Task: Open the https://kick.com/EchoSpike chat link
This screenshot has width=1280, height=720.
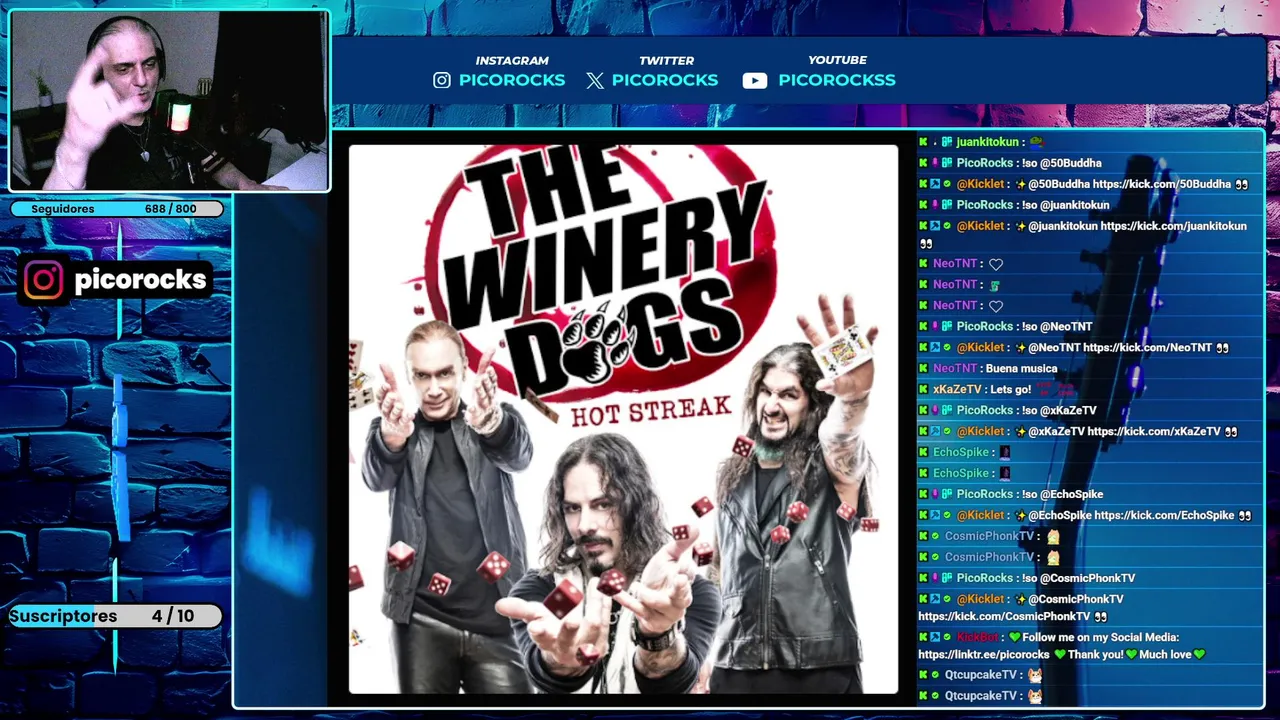Action: (x=1164, y=516)
